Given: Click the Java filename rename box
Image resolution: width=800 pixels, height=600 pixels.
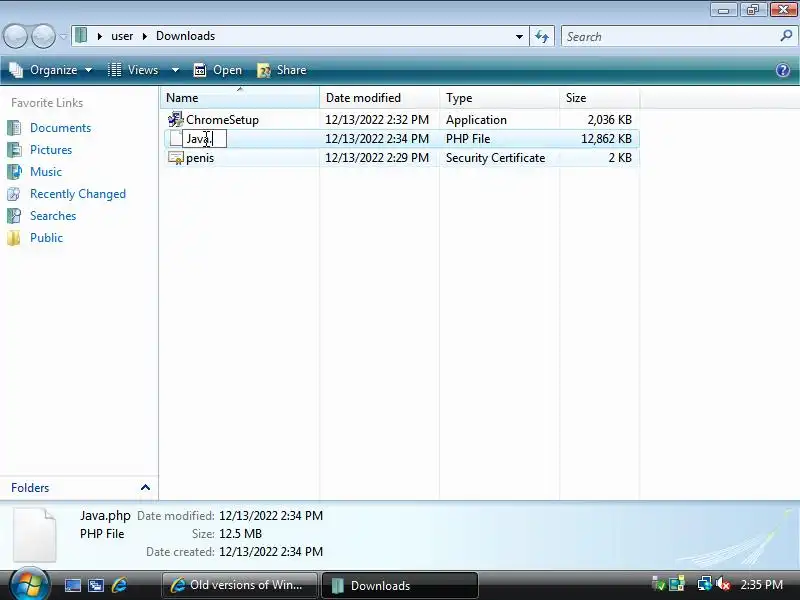Looking at the screenshot, I should point(204,139).
